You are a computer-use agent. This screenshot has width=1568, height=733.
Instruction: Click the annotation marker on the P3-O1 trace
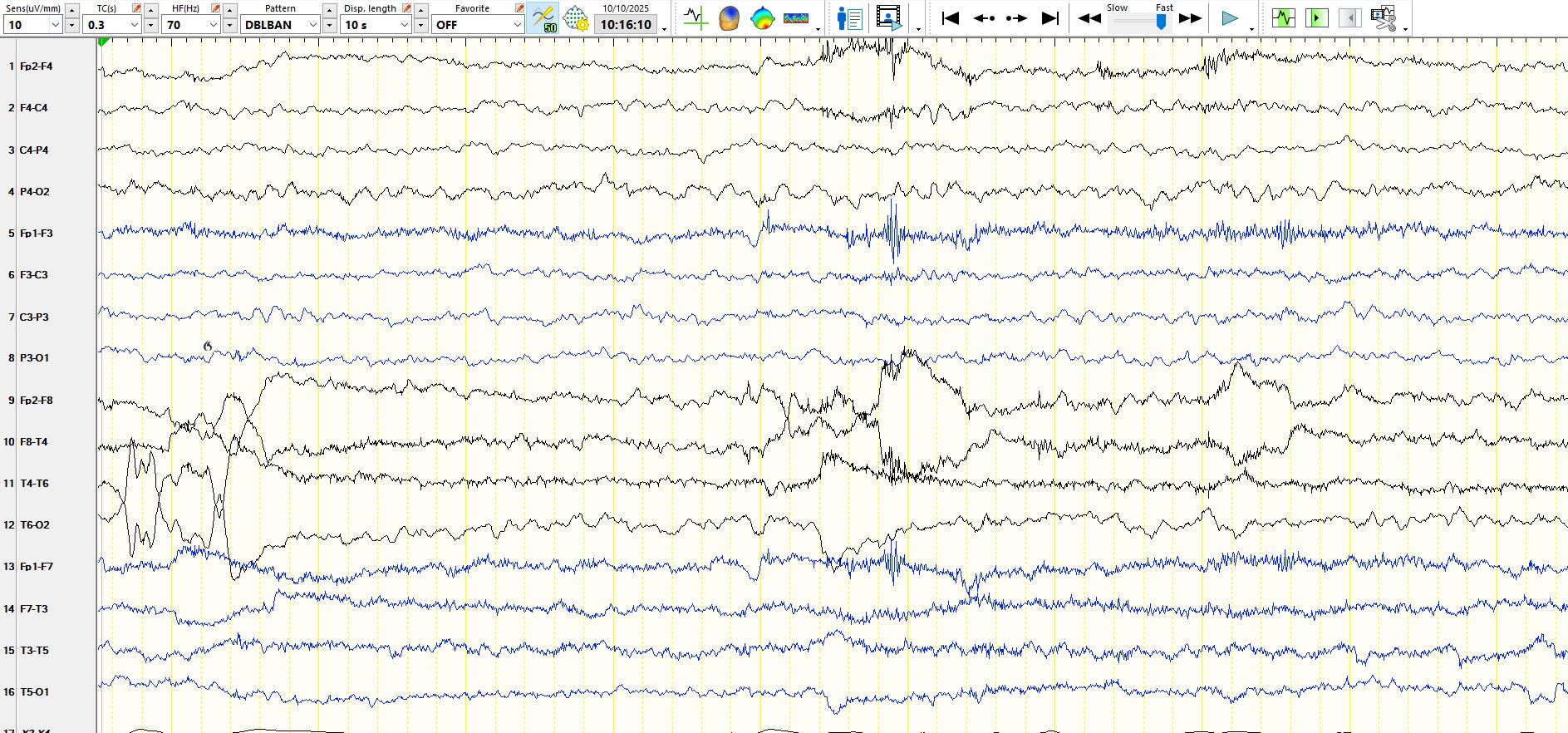pyautogui.click(x=208, y=346)
